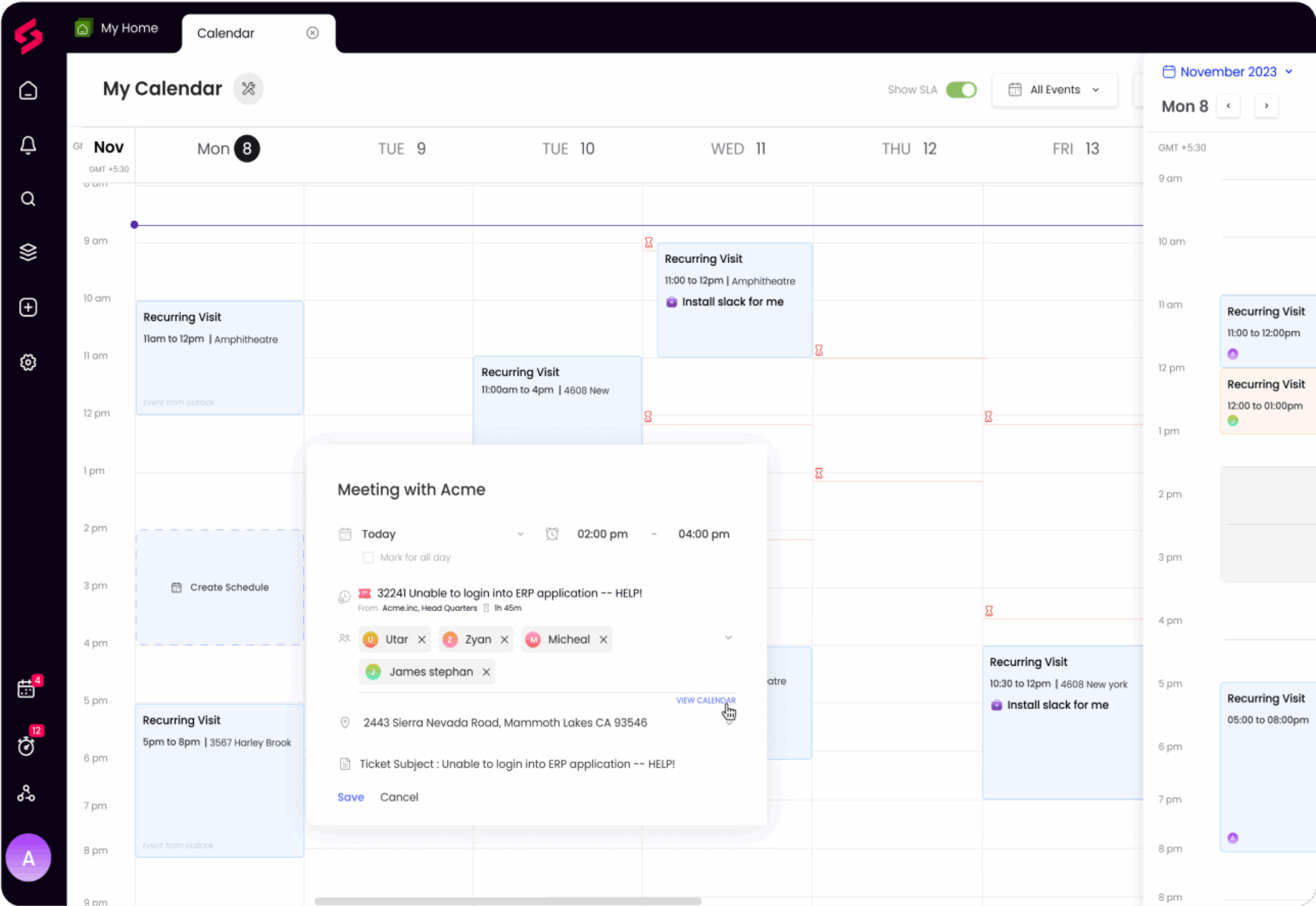The width and height of the screenshot is (1316, 906).
Task: Open the notifications bell icon
Action: 28,145
